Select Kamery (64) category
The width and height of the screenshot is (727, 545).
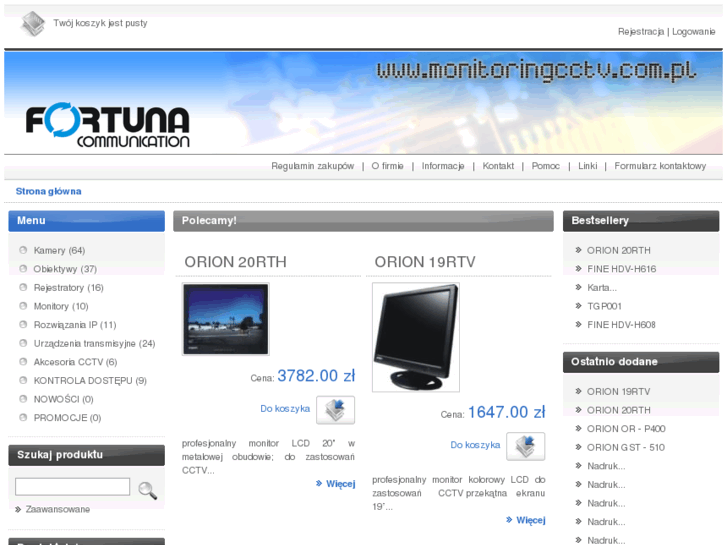59,250
